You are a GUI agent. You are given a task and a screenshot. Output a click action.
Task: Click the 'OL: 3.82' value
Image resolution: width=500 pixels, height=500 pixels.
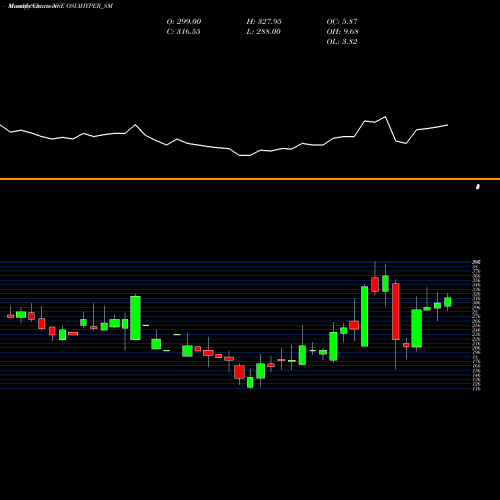click(342, 42)
